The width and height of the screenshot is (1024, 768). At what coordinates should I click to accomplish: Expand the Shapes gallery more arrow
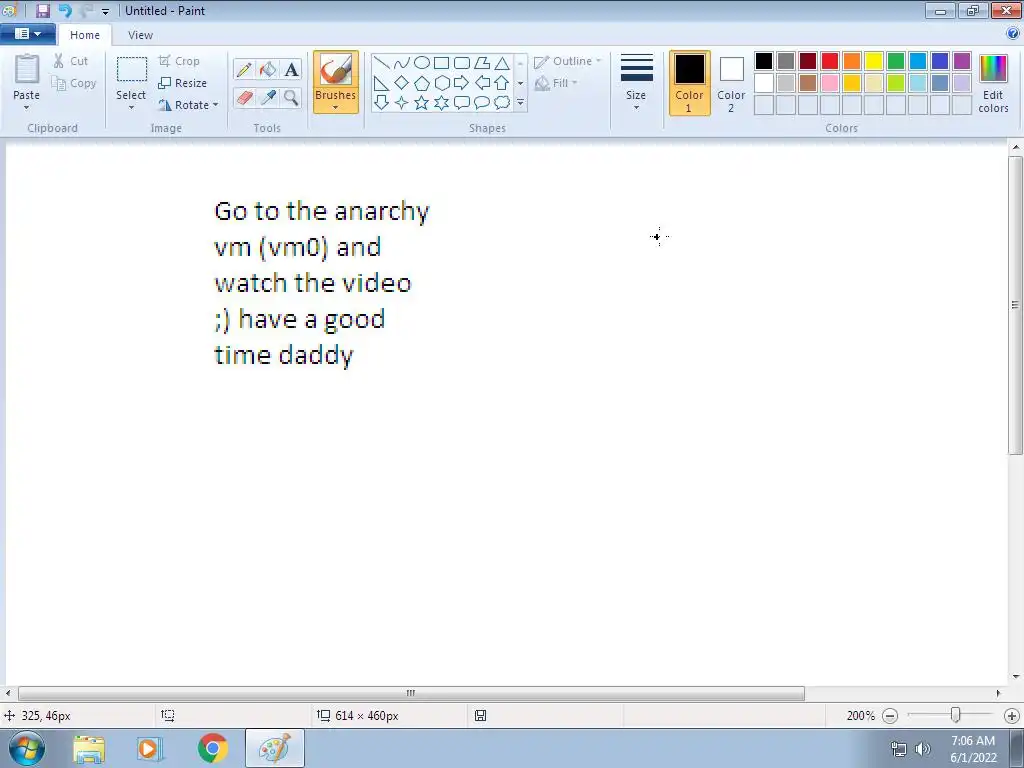tap(520, 103)
